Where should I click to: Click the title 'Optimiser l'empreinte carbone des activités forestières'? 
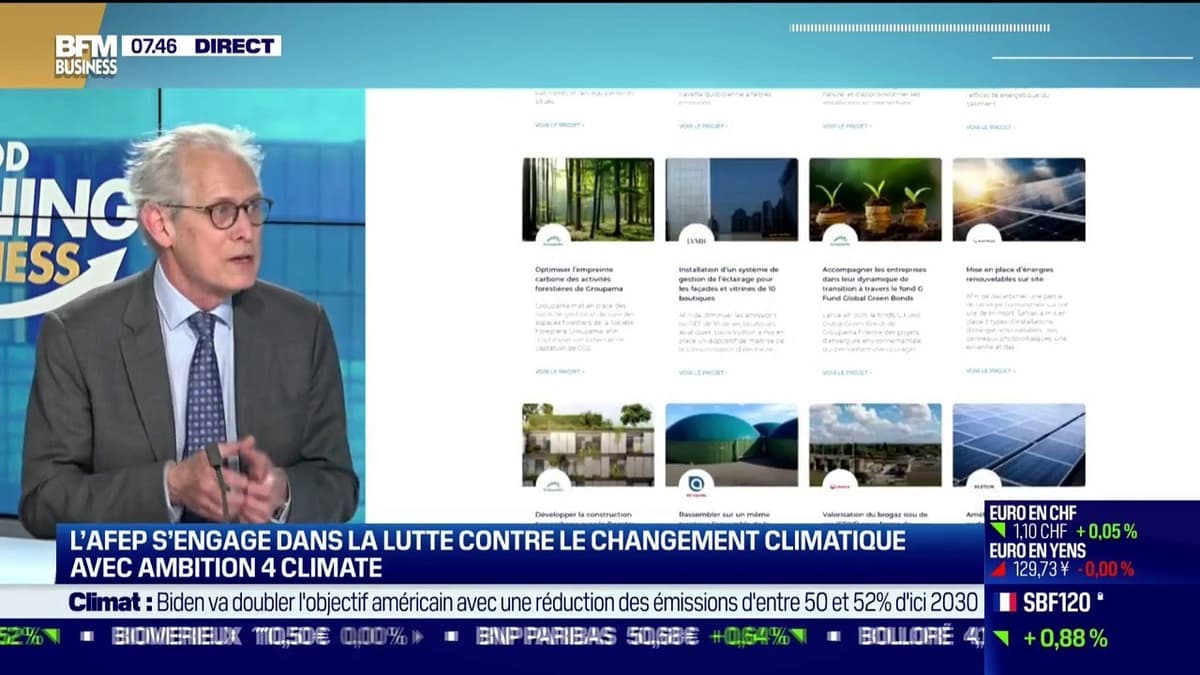click(x=581, y=278)
